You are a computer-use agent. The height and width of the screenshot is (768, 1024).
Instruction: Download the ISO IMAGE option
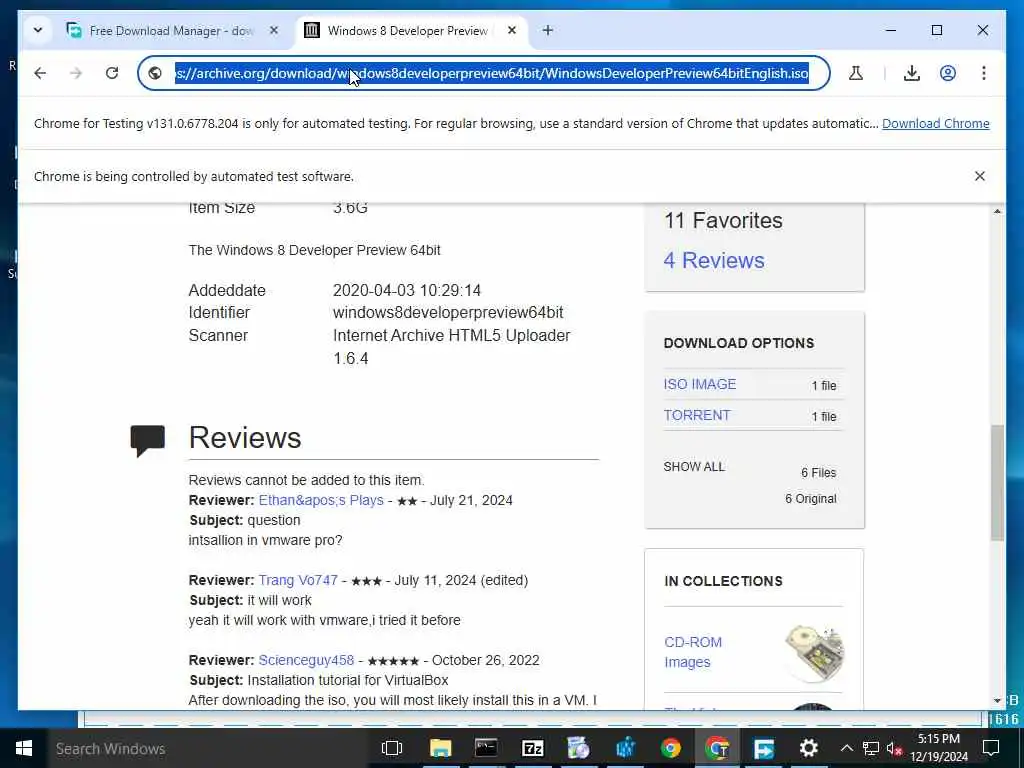pyautogui.click(x=699, y=384)
